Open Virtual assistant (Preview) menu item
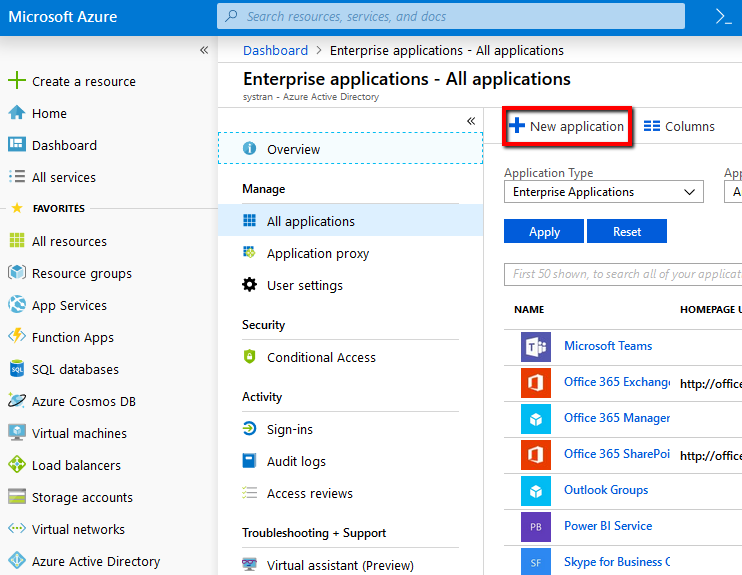Screen dimensions: 742x575 (350, 565)
